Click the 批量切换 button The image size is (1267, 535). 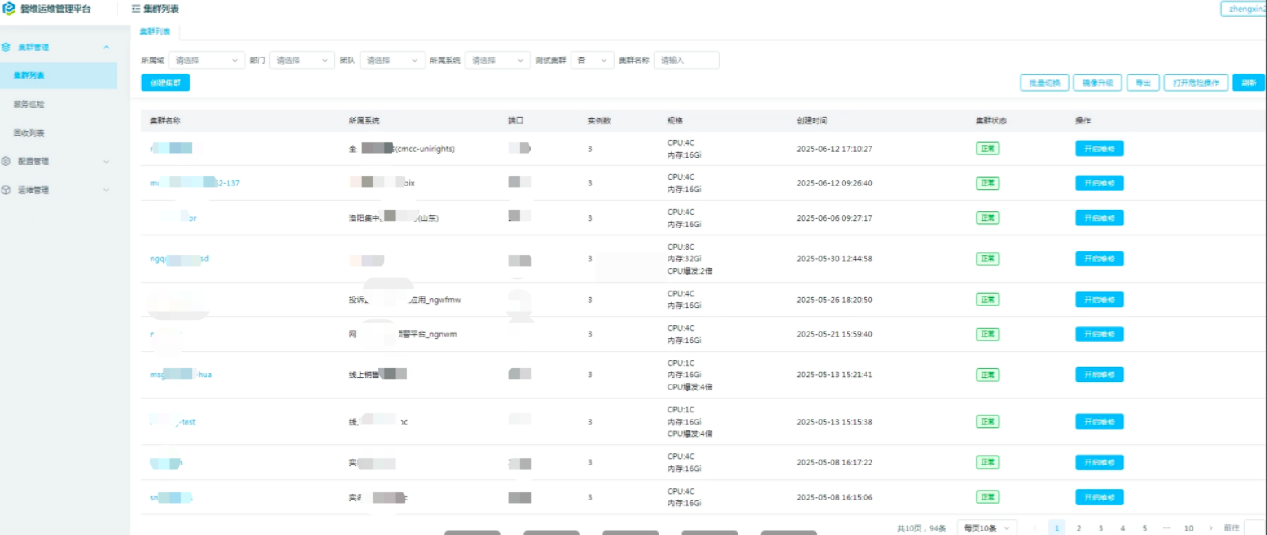[1044, 83]
